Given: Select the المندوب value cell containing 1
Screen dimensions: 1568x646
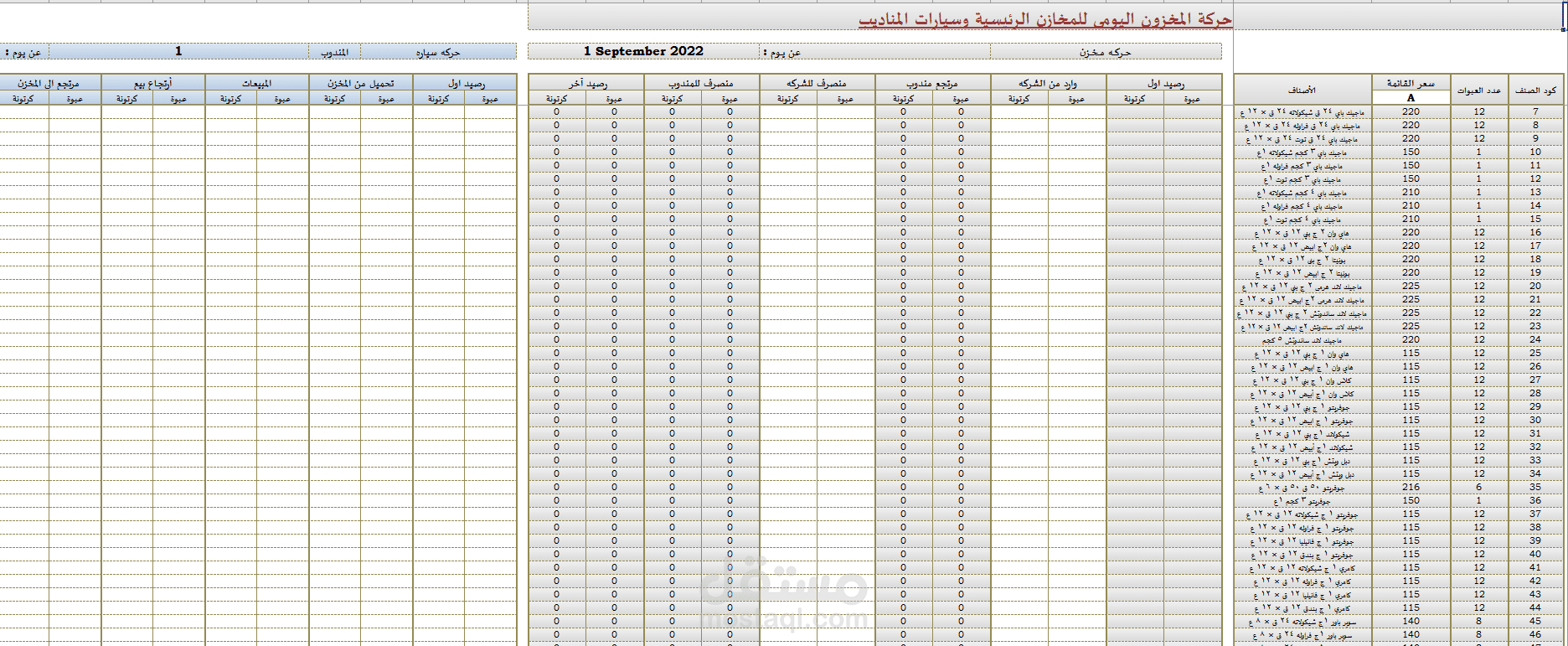Looking at the screenshot, I should tap(178, 51).
